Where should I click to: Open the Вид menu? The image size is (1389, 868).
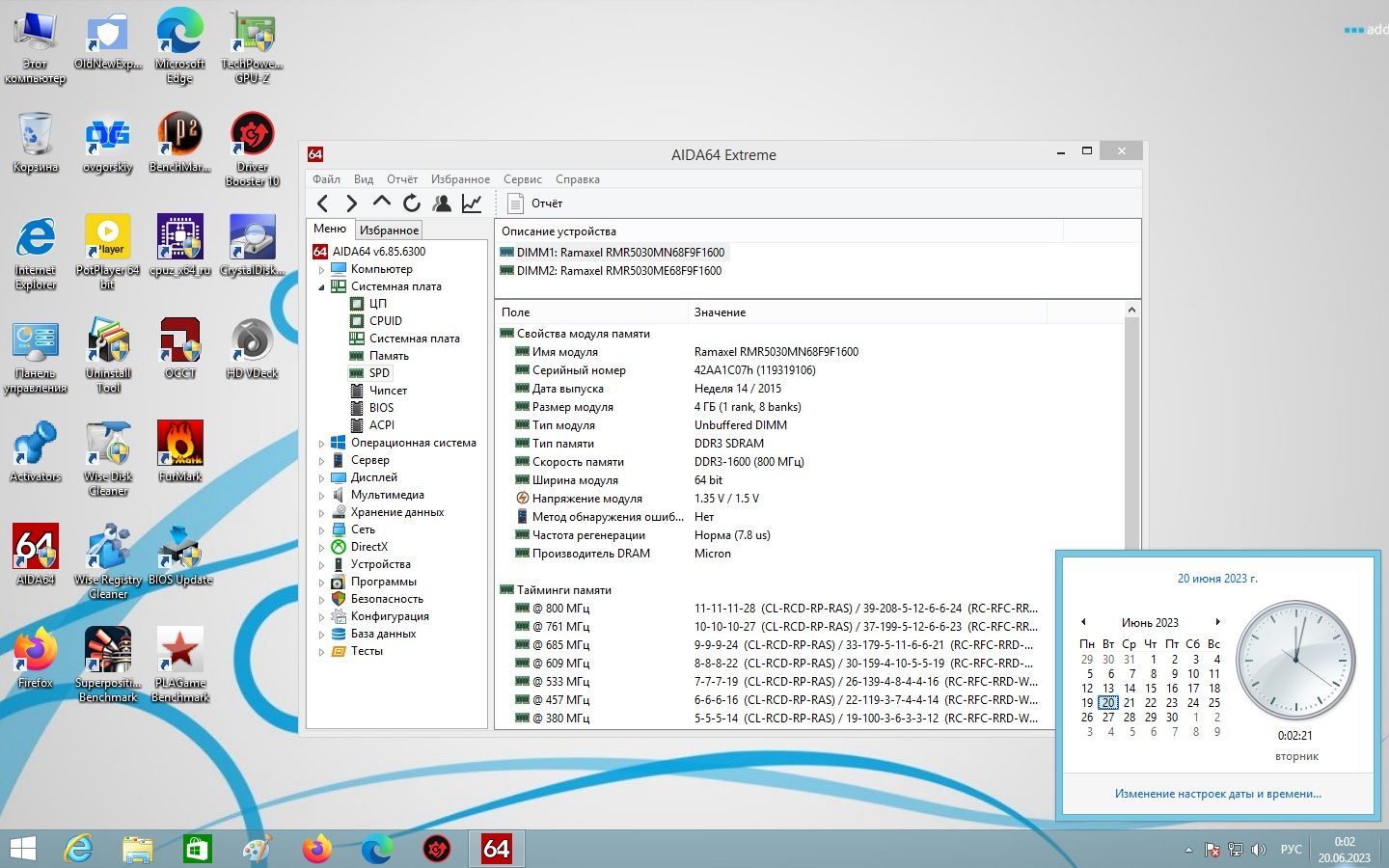click(x=364, y=179)
